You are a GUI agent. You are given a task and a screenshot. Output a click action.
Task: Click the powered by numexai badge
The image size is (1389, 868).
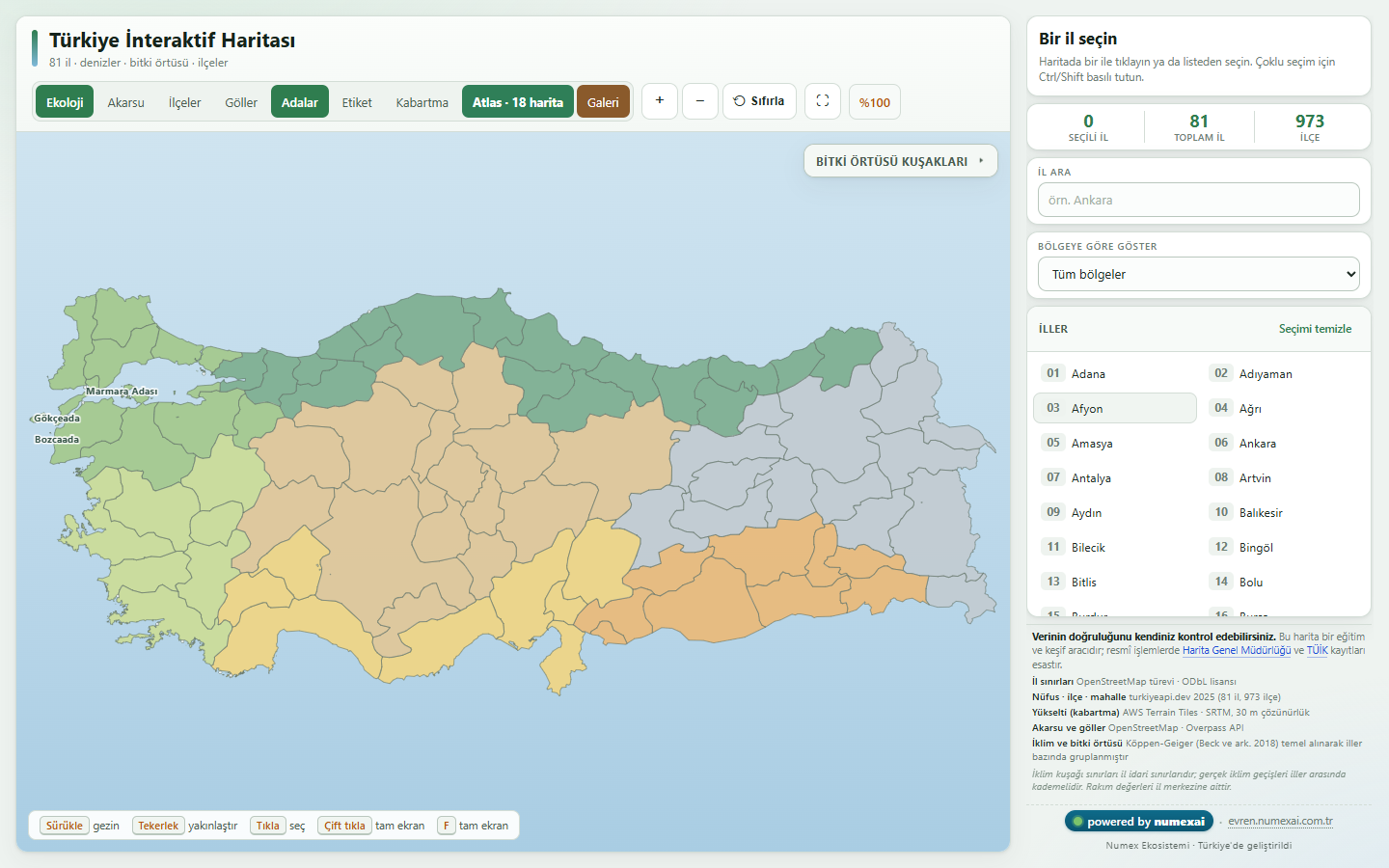[x=1139, y=822]
